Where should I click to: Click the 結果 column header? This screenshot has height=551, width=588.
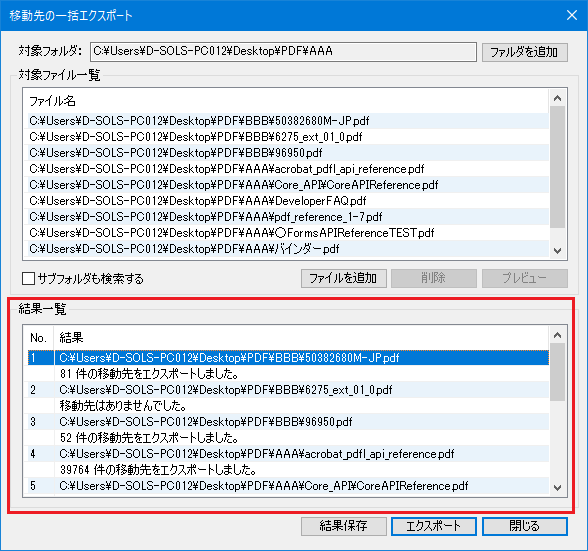(x=71, y=338)
